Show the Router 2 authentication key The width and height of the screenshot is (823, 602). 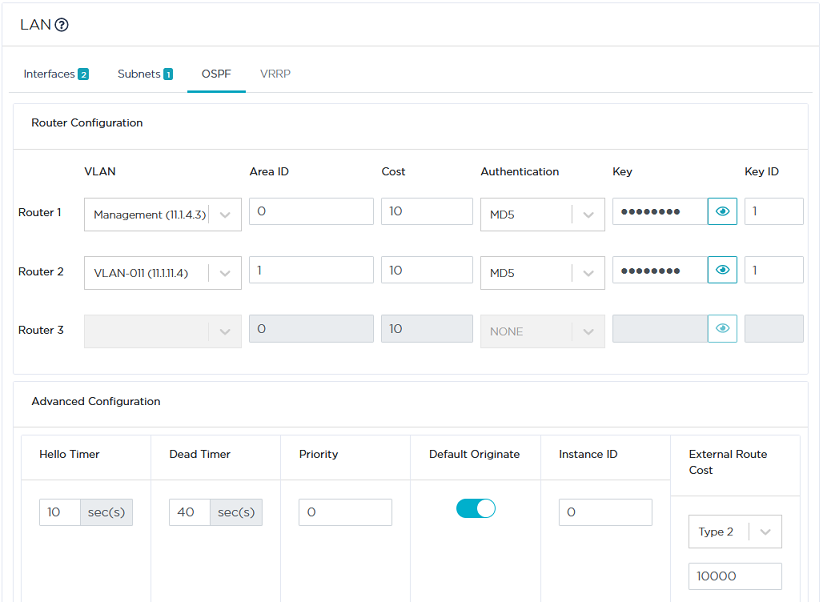(x=722, y=269)
